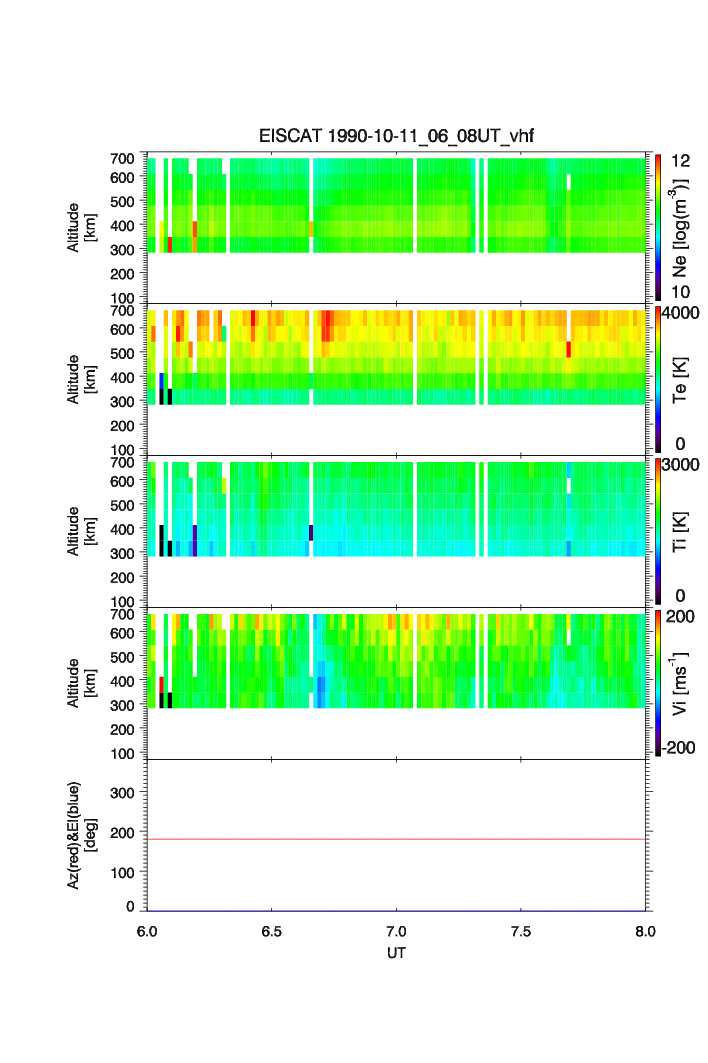Click the 500 altitude tick of the Te panel
This screenshot has width=708, height=1063.
(123, 353)
